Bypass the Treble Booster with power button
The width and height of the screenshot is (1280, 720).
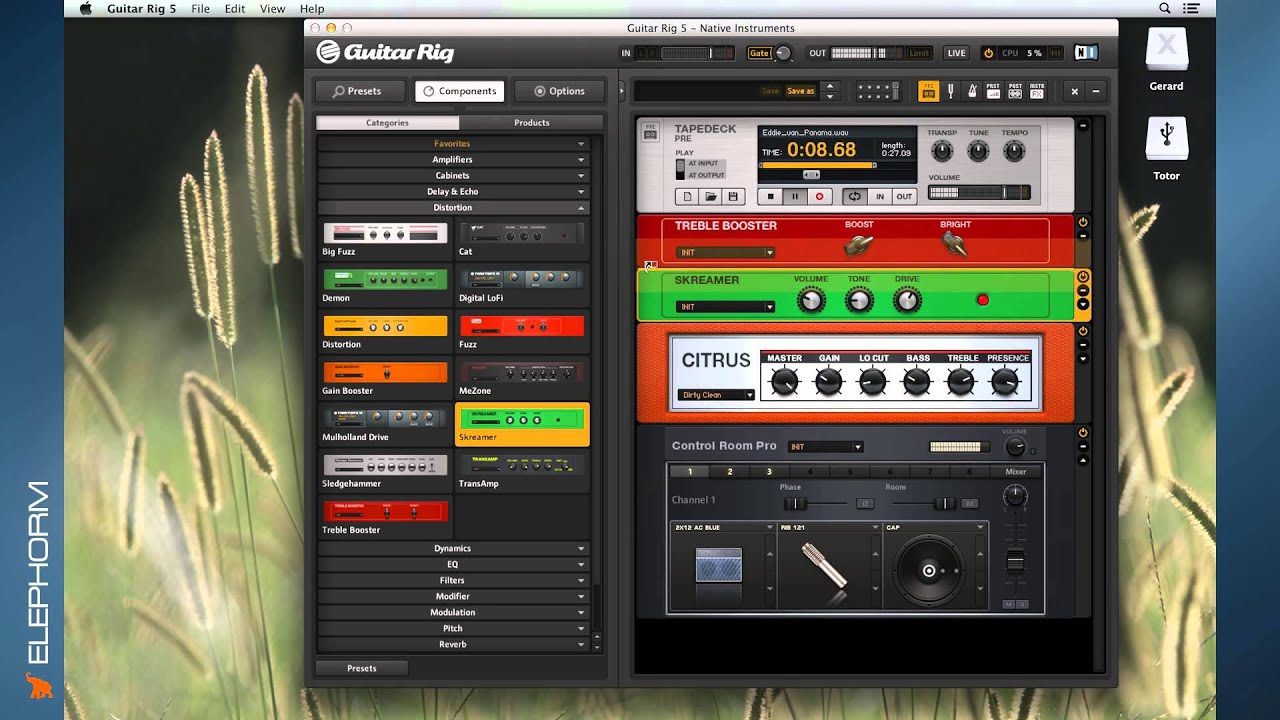[x=1082, y=222]
